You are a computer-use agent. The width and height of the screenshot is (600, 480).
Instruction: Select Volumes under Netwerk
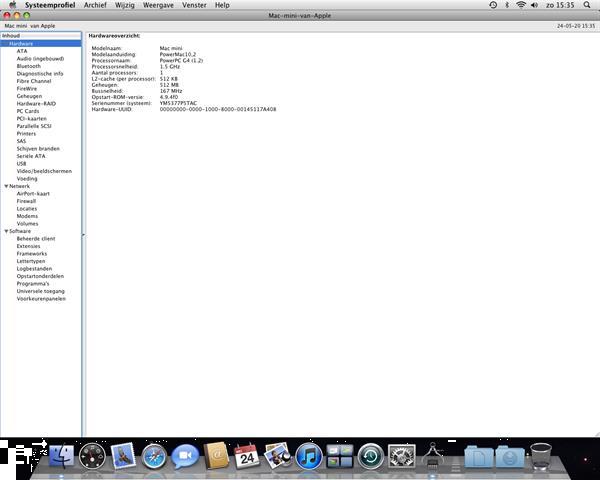coord(27,224)
